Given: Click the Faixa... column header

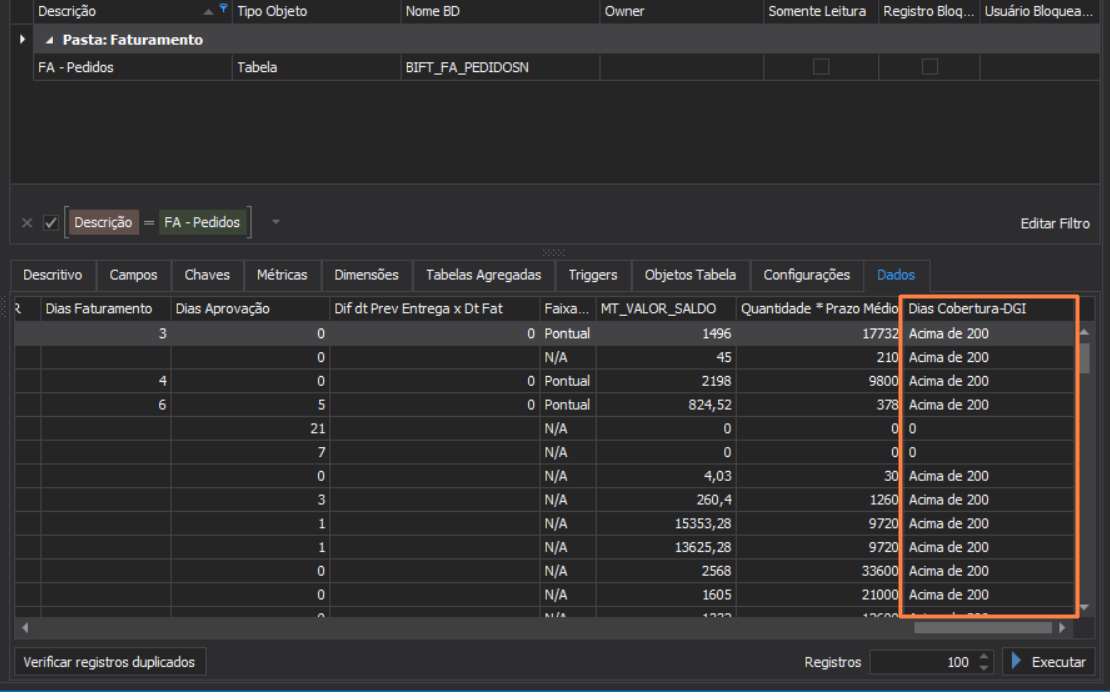Looking at the screenshot, I should coord(568,309).
